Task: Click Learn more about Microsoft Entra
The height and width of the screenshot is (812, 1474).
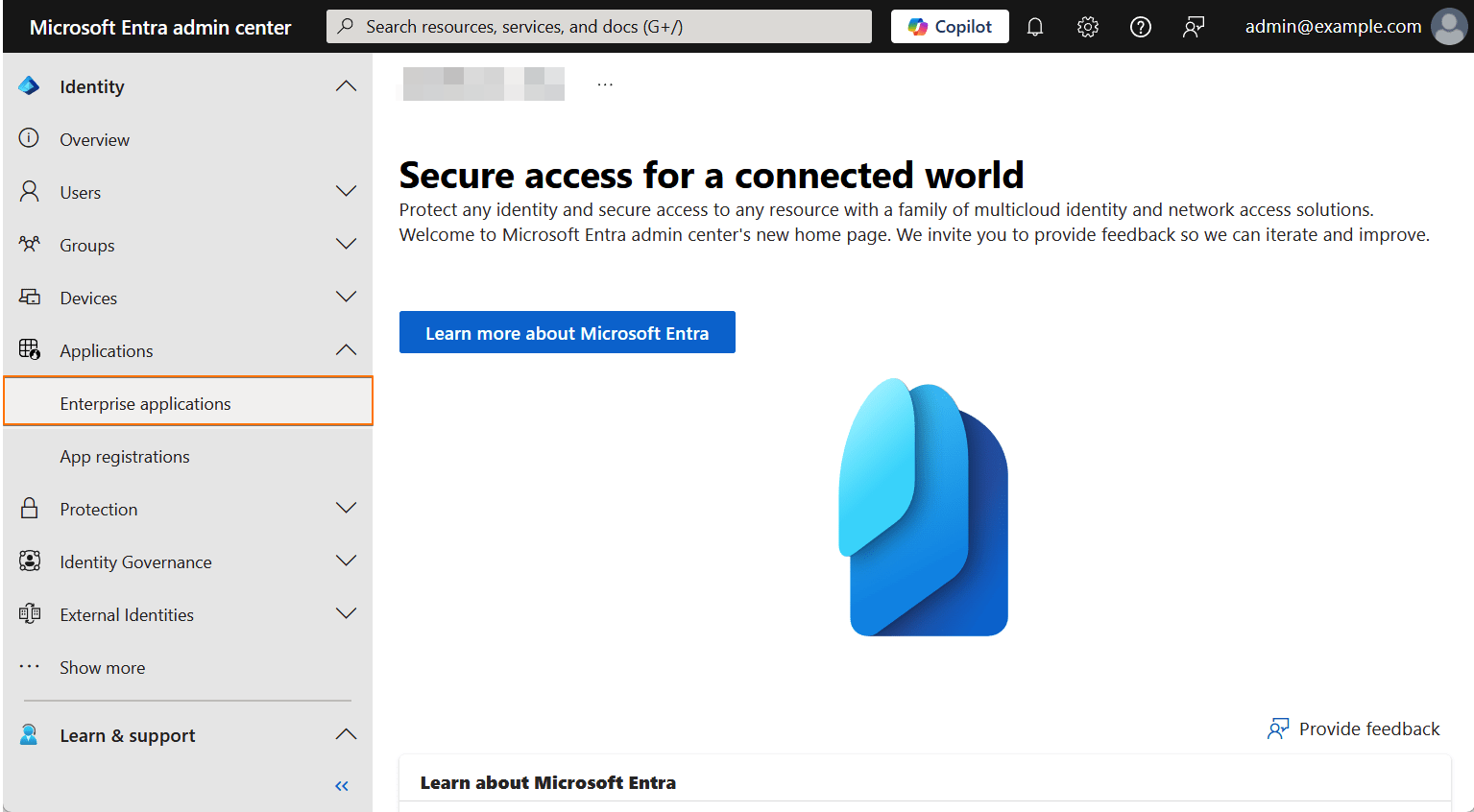Action: click(x=567, y=332)
